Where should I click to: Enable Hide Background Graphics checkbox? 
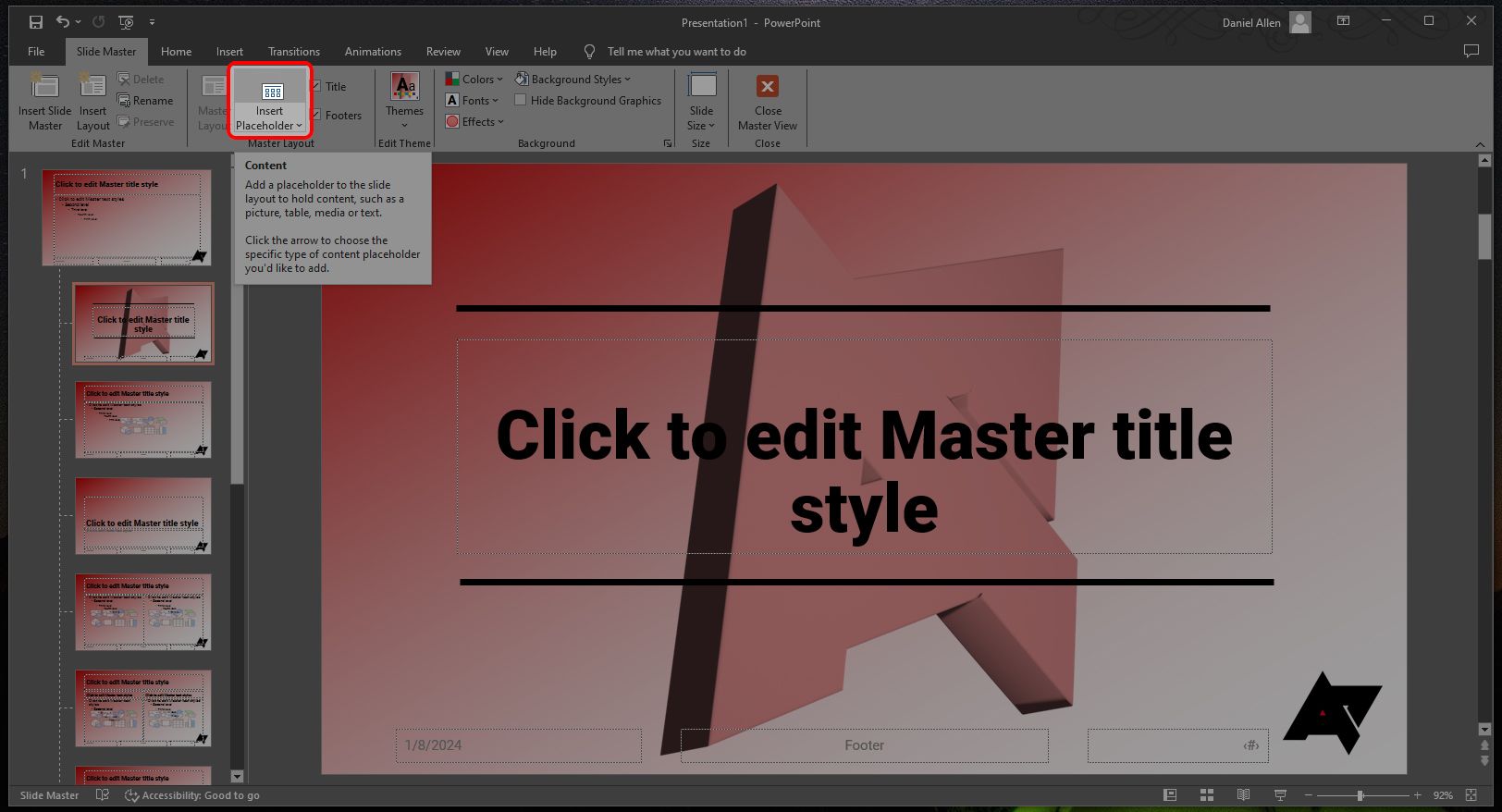[x=521, y=101]
